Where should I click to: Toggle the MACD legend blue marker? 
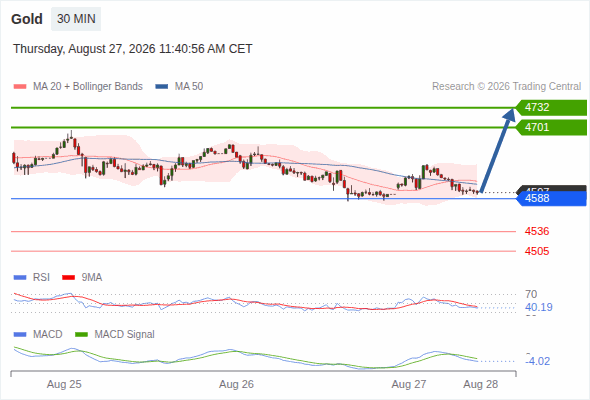pos(20,335)
